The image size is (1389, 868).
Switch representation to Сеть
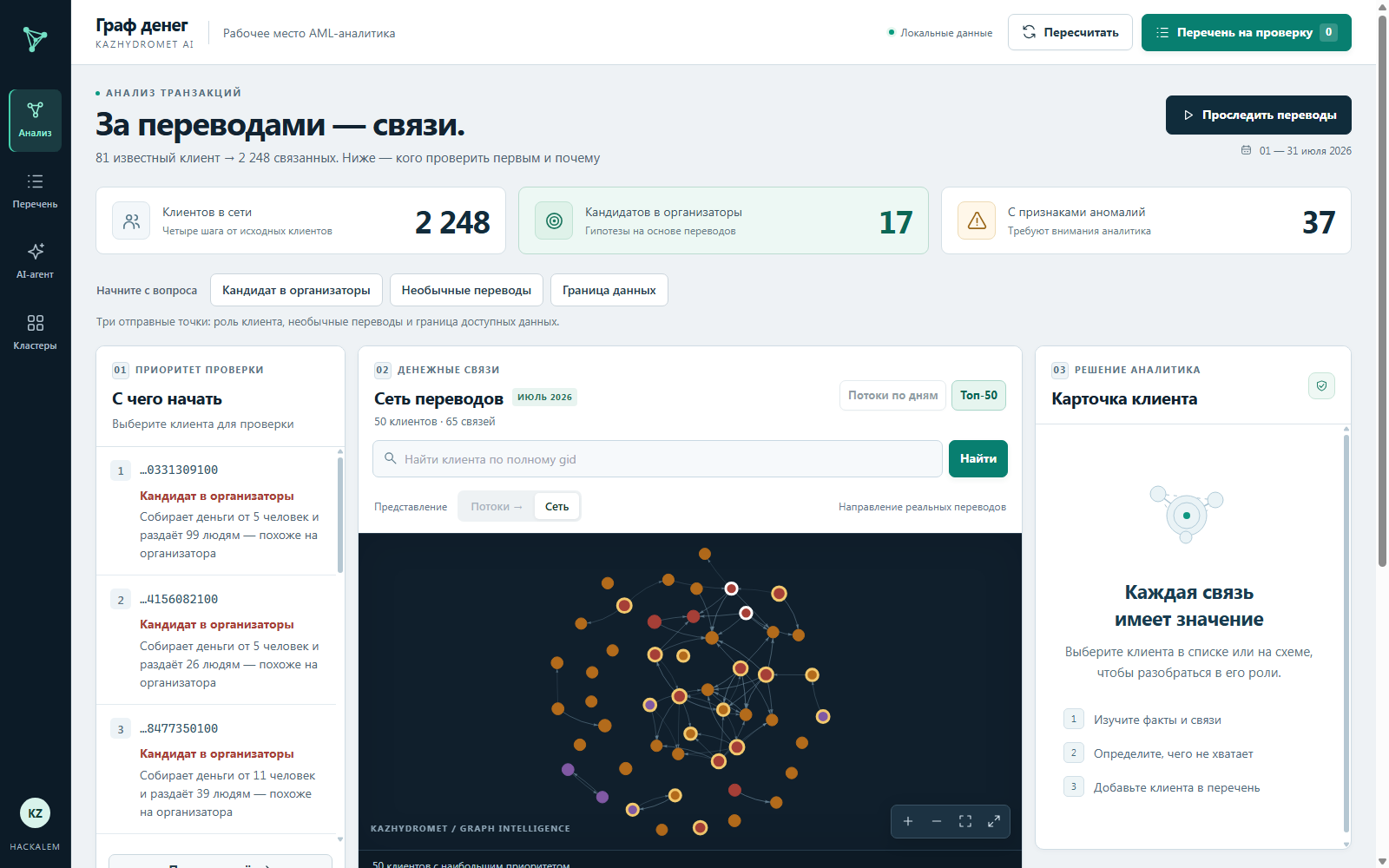coord(557,507)
